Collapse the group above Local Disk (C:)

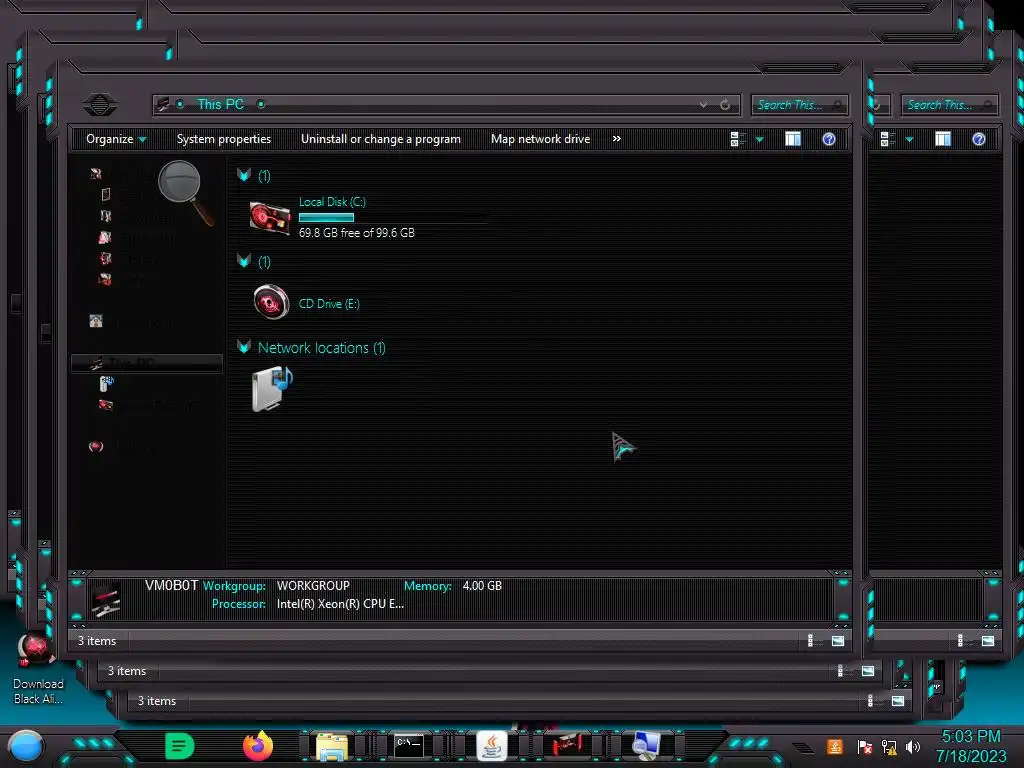point(244,175)
